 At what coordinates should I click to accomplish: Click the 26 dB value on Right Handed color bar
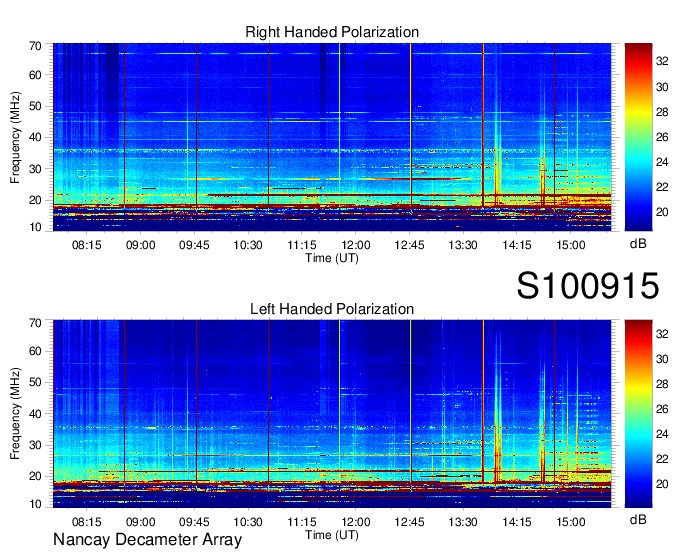662,137
